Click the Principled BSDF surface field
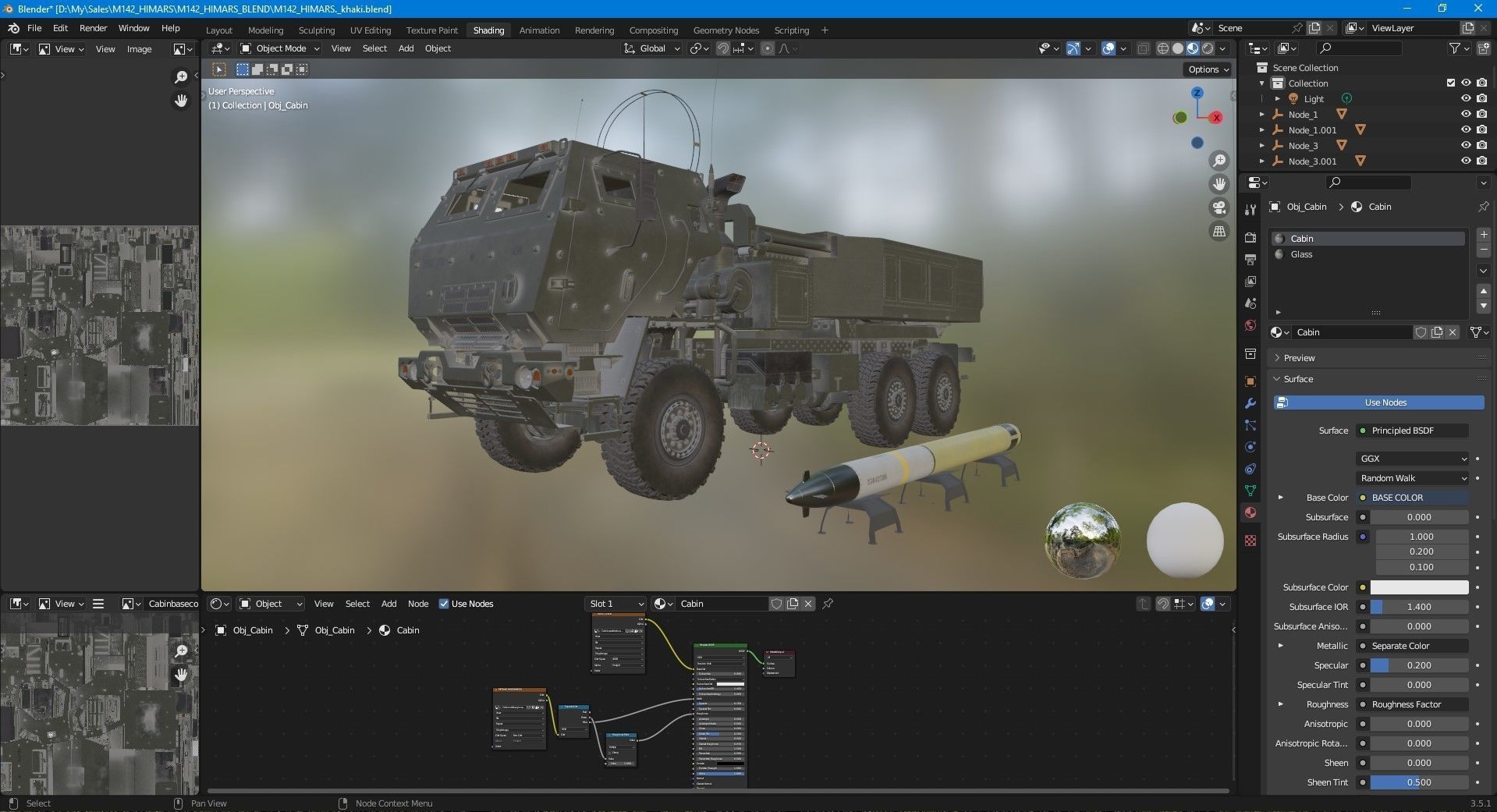The width and height of the screenshot is (1497, 812). 1413,431
